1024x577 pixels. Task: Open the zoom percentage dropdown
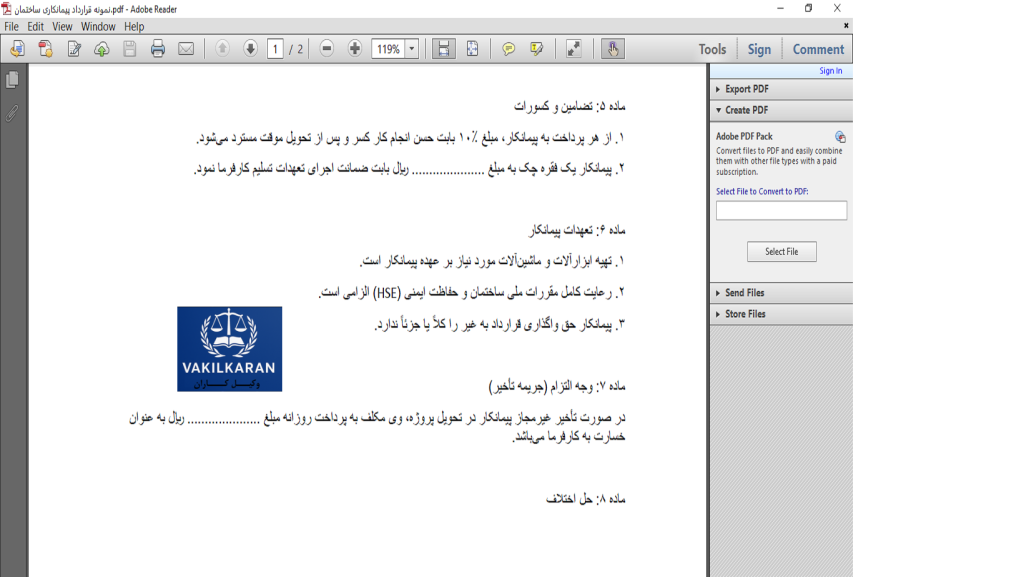pos(412,49)
